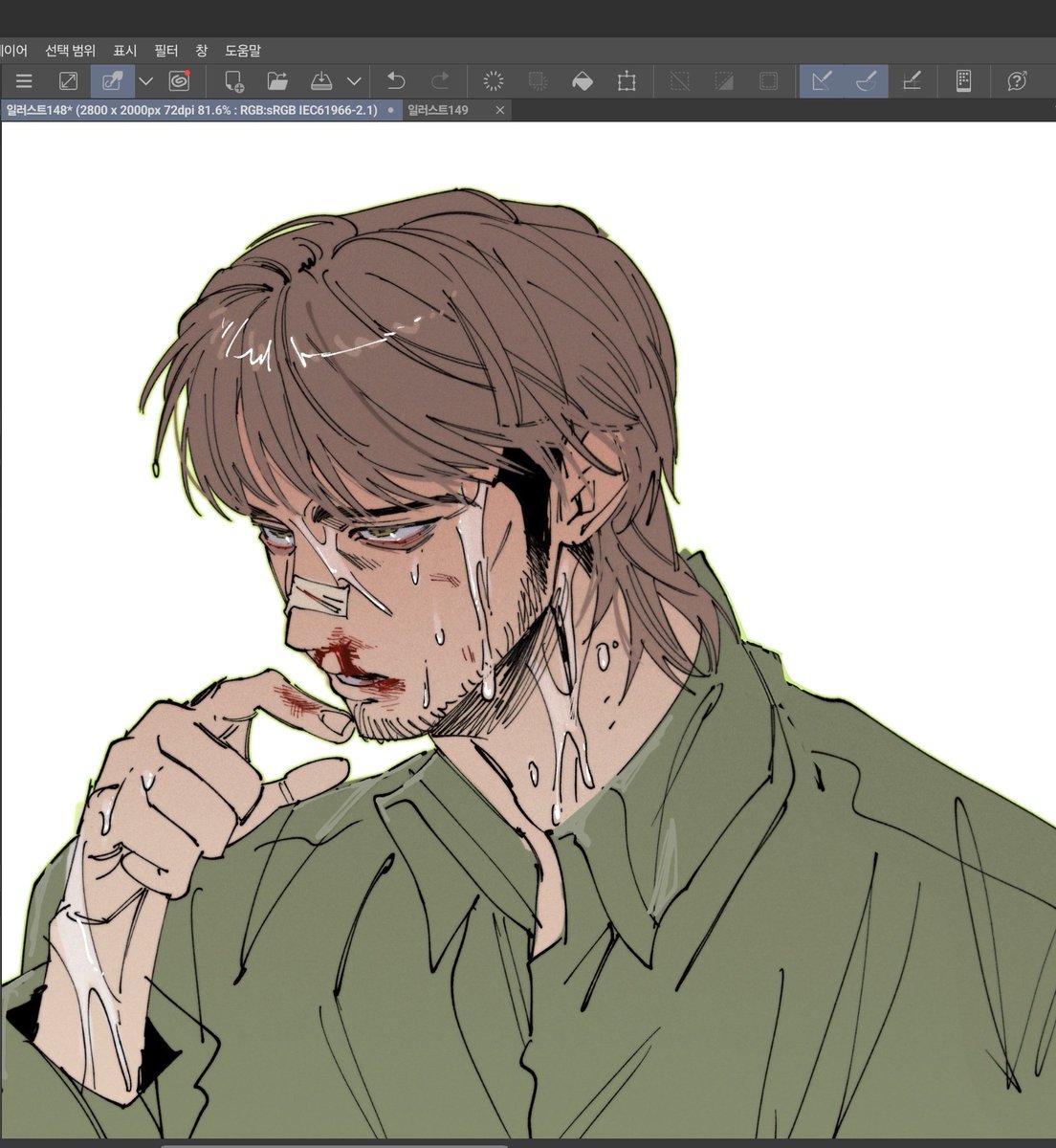Click the highlighted pen-stroke mode icon

point(112,81)
